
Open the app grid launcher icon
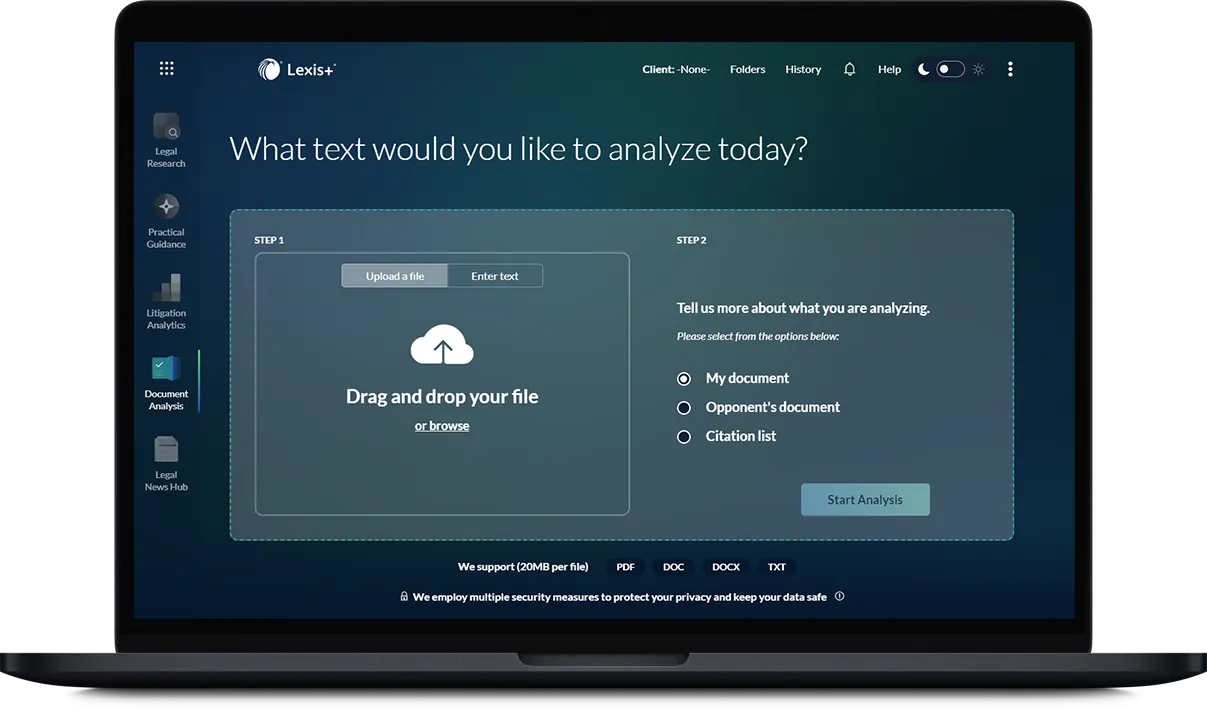pyautogui.click(x=167, y=69)
